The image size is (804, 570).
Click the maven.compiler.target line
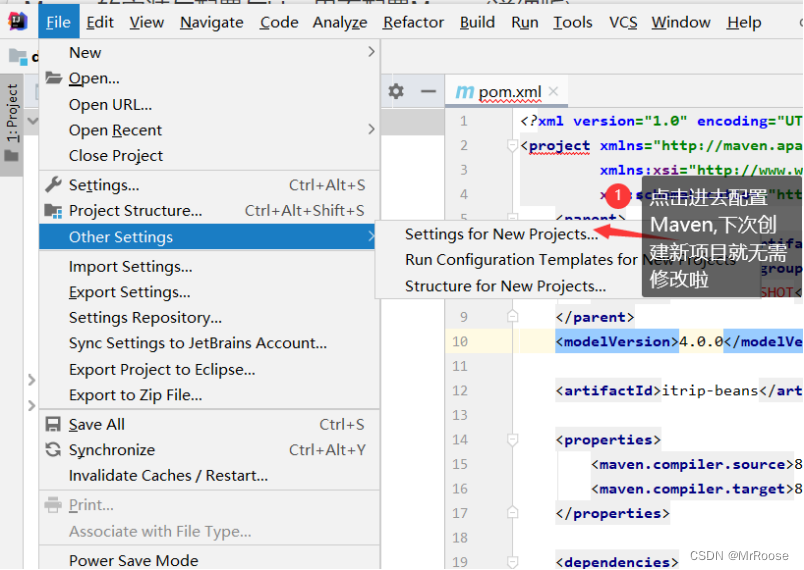pyautogui.click(x=696, y=489)
